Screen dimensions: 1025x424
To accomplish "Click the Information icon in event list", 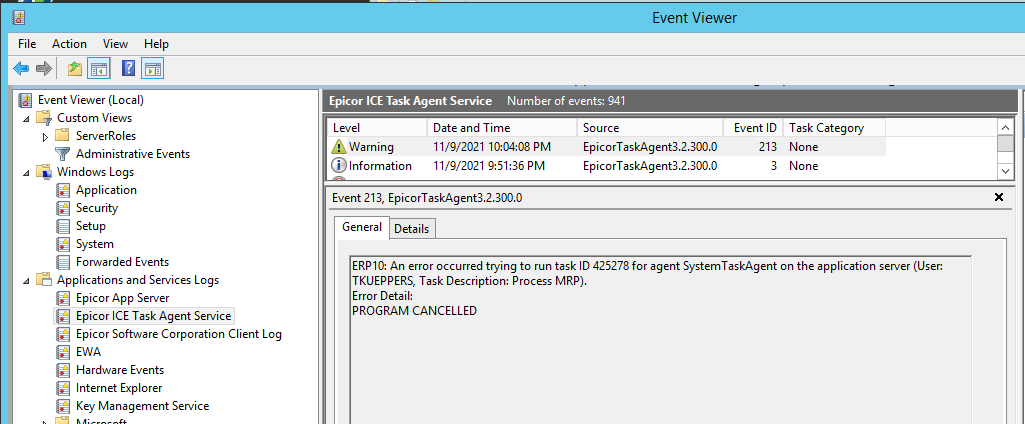I will click(x=339, y=166).
